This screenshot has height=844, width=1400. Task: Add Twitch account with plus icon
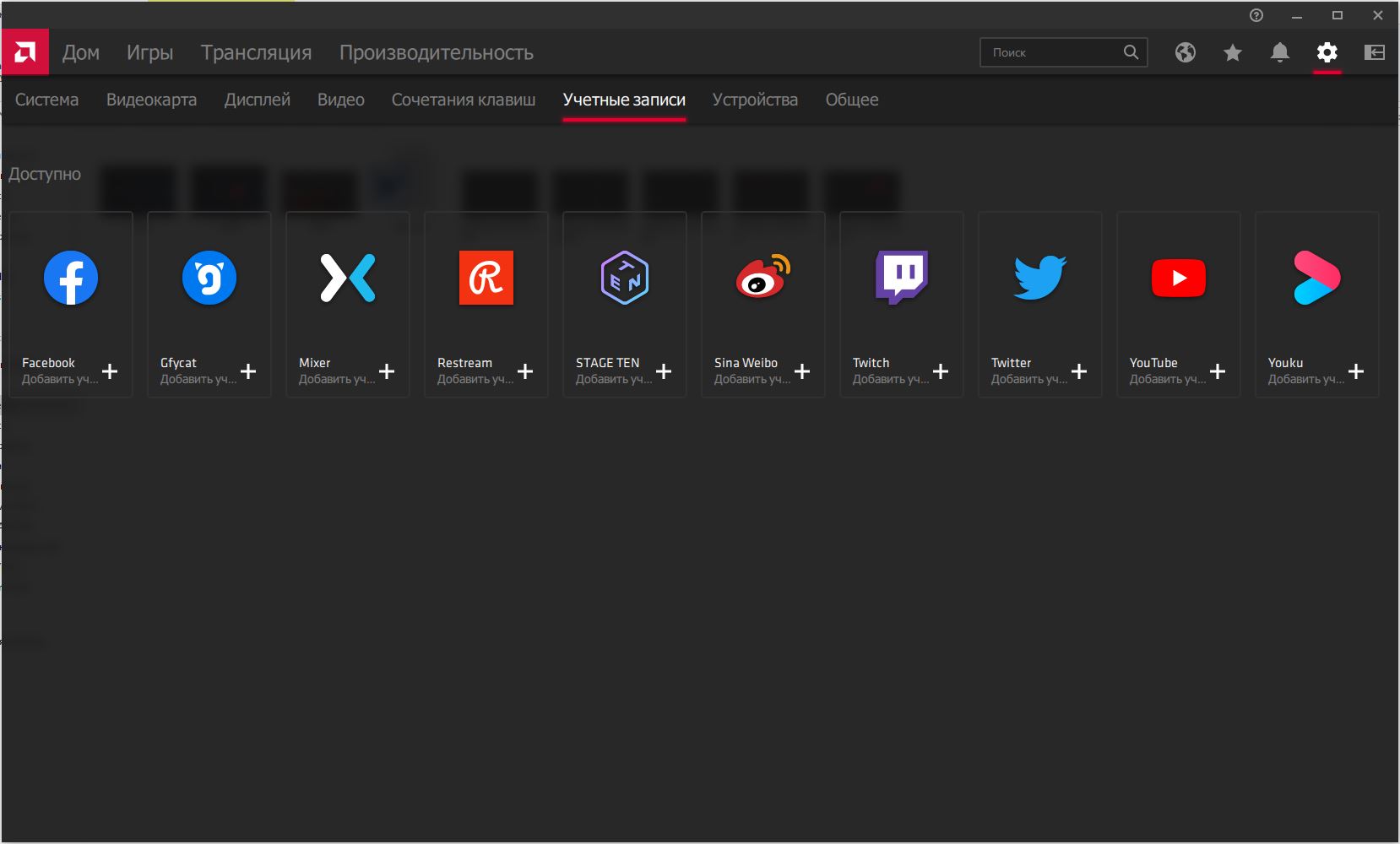tap(941, 371)
